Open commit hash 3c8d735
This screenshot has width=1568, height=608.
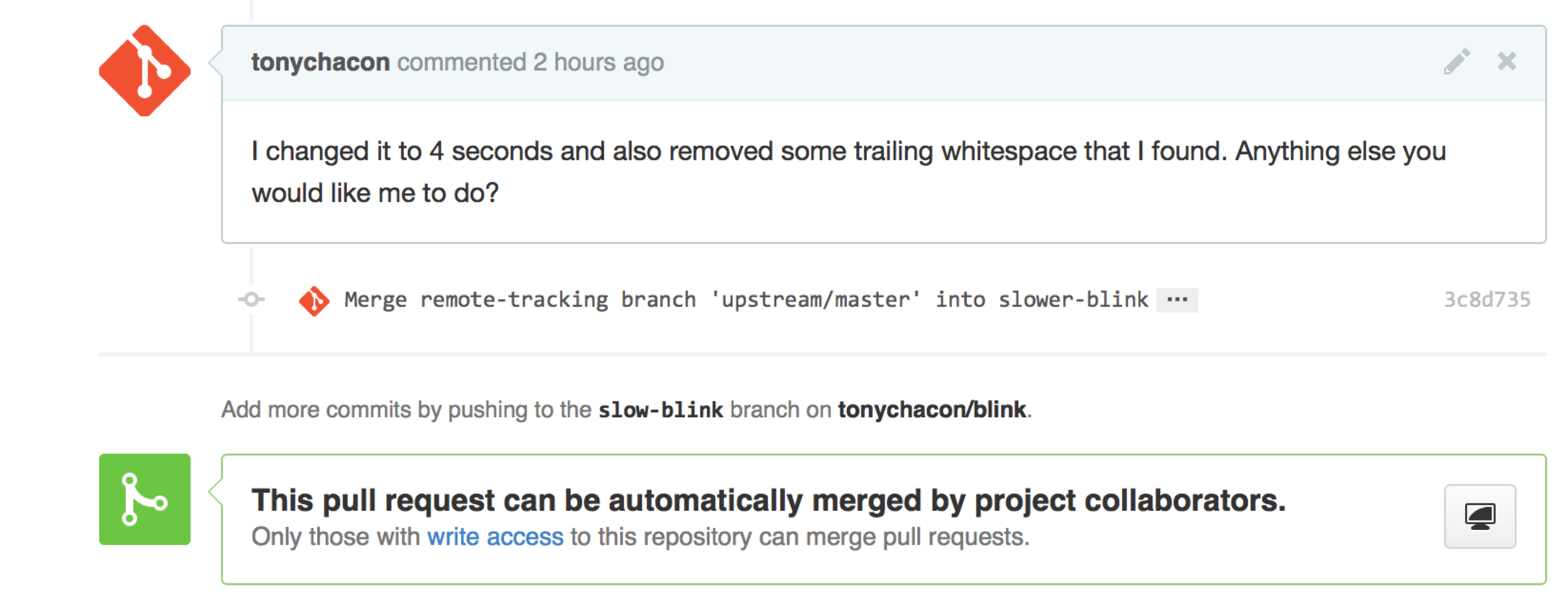pos(1486,300)
